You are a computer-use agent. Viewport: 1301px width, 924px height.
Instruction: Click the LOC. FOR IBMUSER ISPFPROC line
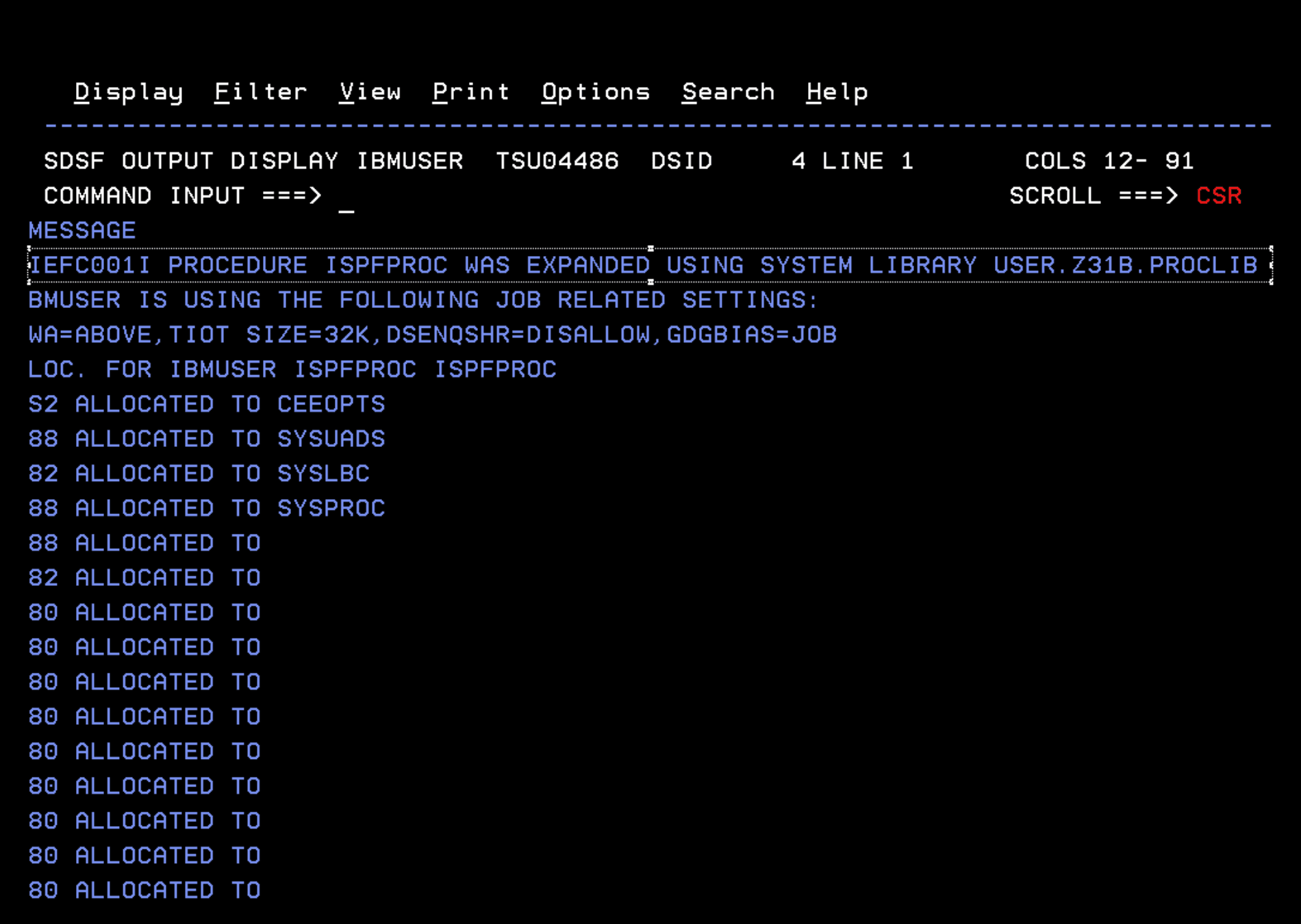(291, 369)
